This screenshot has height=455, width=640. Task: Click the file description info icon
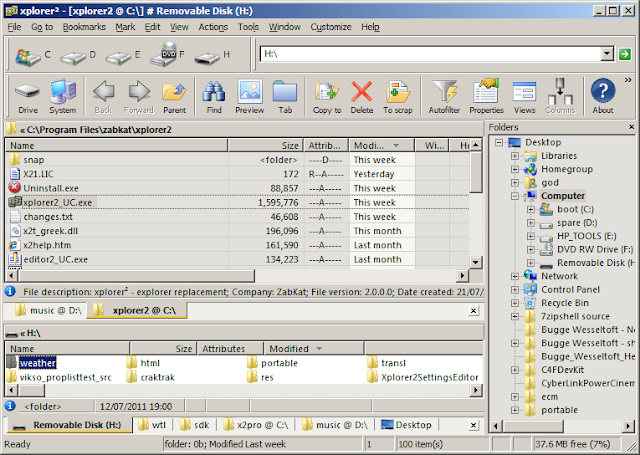point(10,291)
